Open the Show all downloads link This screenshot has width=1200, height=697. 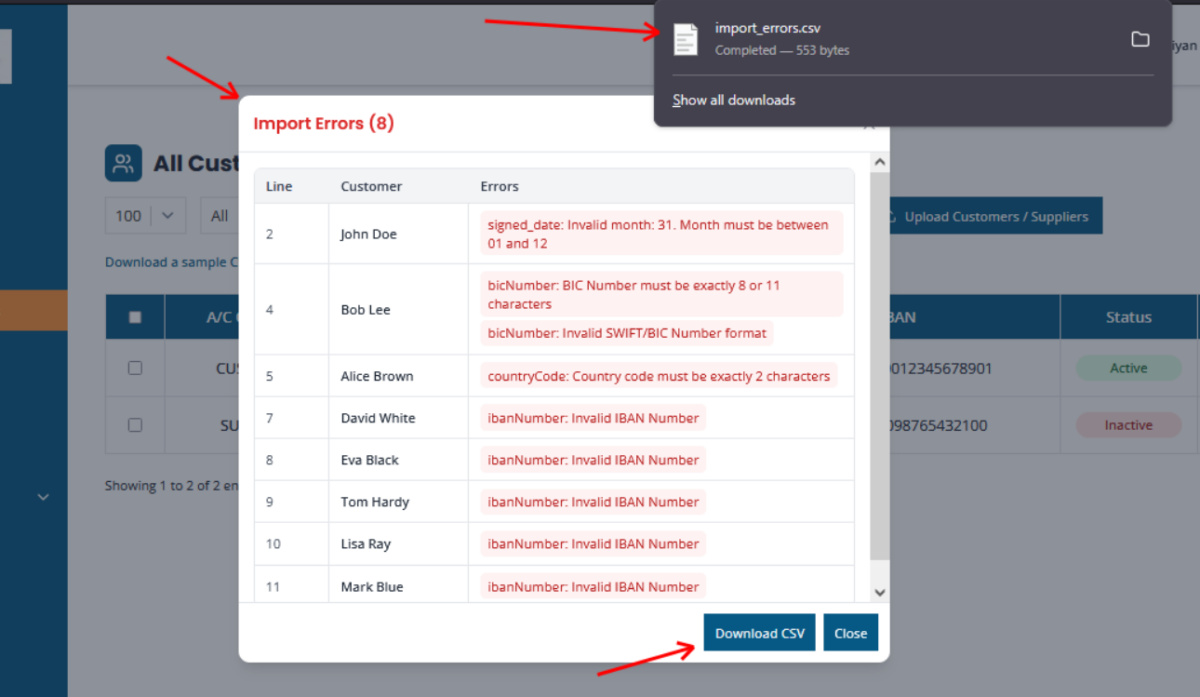point(733,100)
